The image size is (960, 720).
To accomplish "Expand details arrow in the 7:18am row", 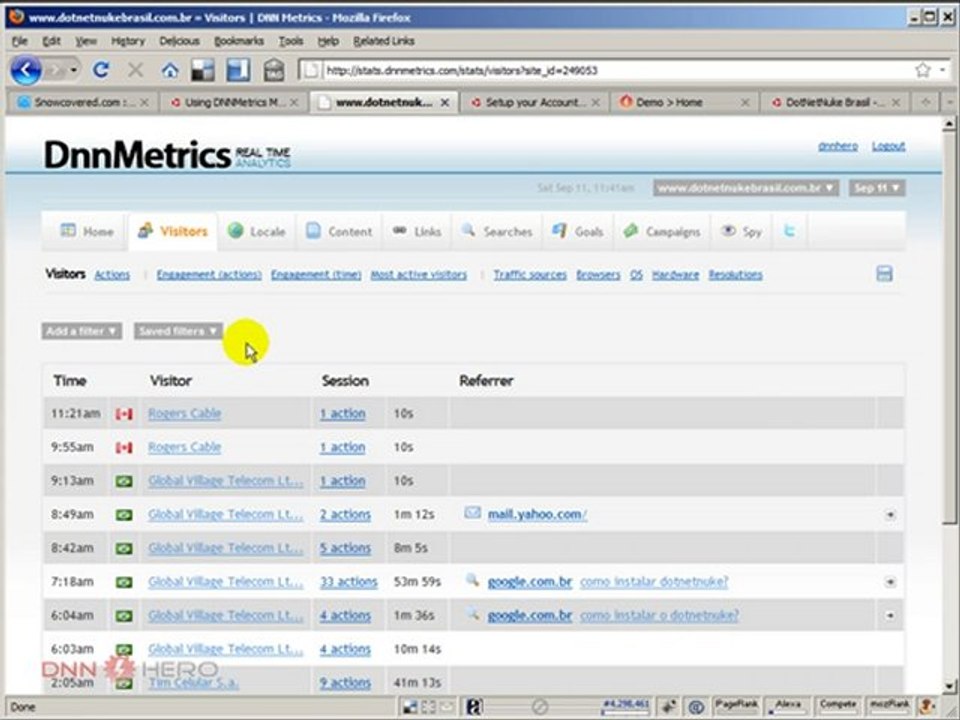I will (x=890, y=582).
